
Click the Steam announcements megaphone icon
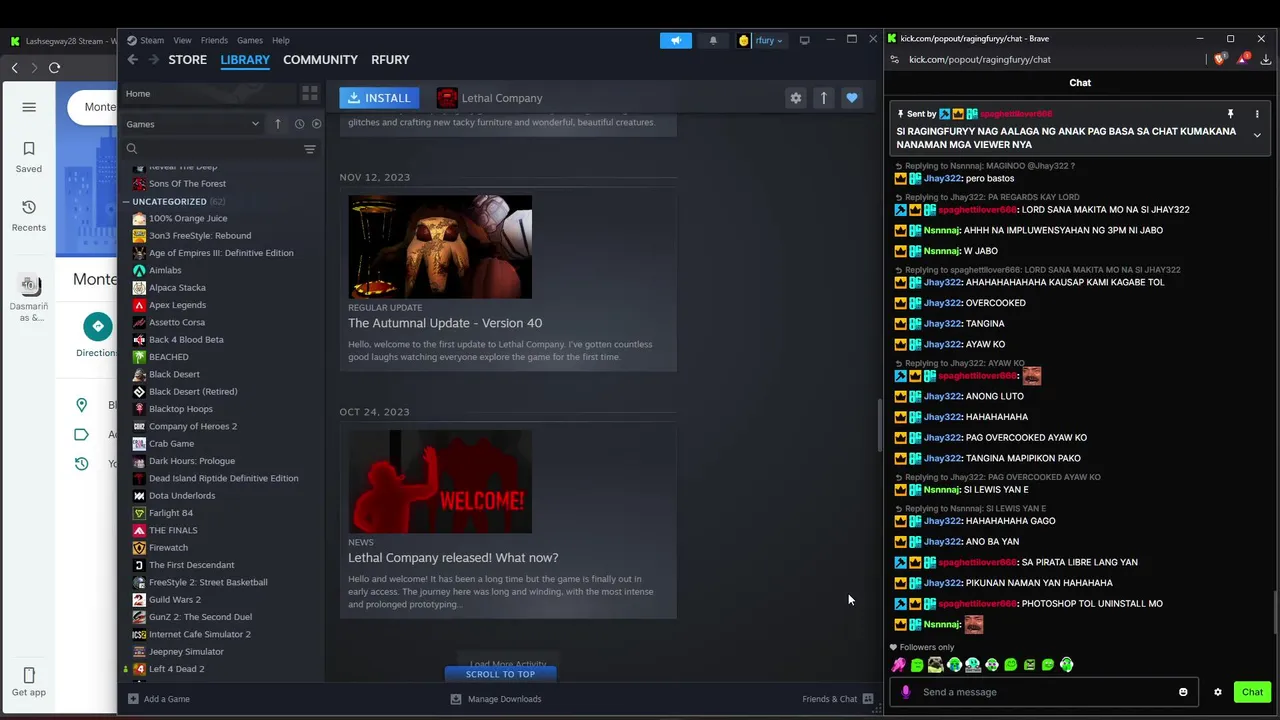[676, 40]
